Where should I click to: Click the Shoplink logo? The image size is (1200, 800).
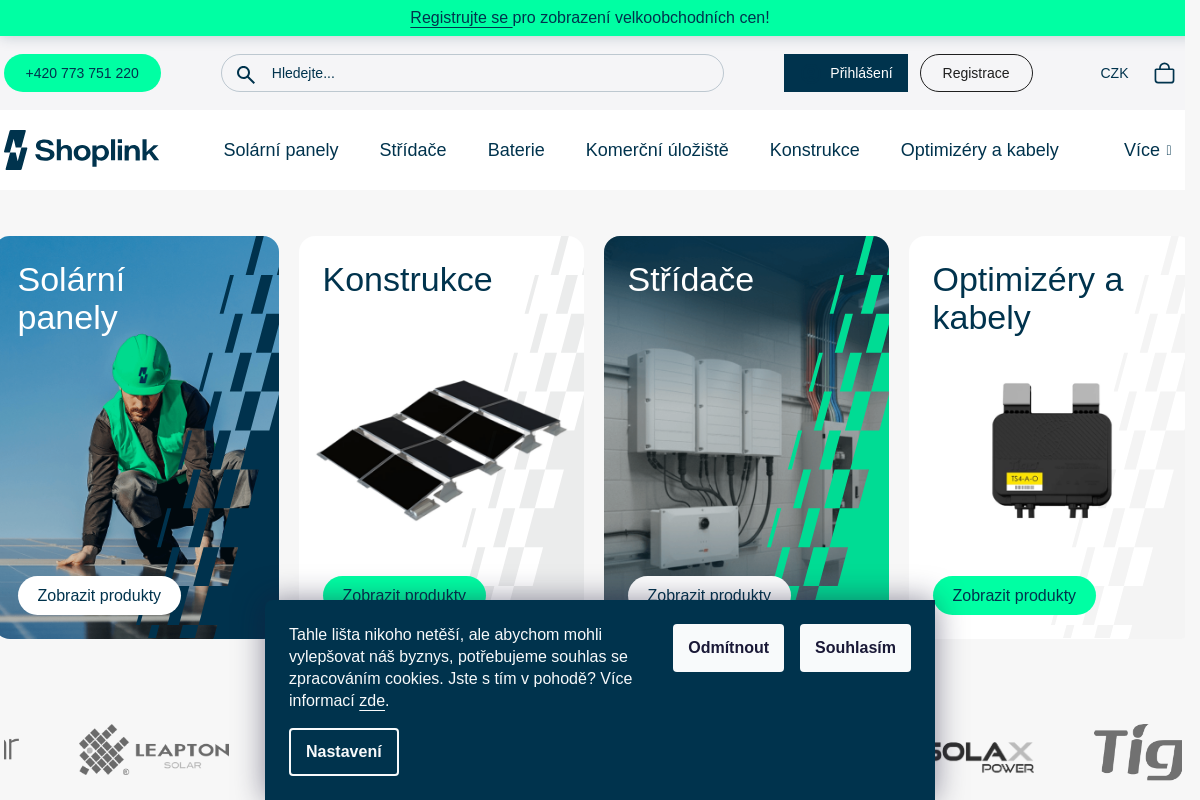[x=80, y=149]
